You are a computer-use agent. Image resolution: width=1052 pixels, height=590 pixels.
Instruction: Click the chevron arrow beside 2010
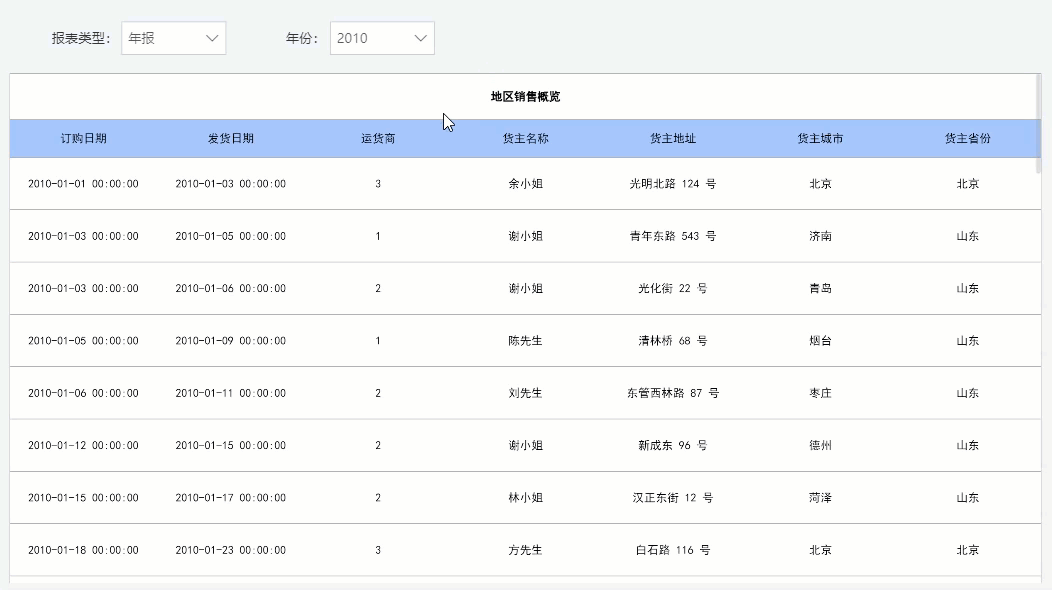(420, 37)
